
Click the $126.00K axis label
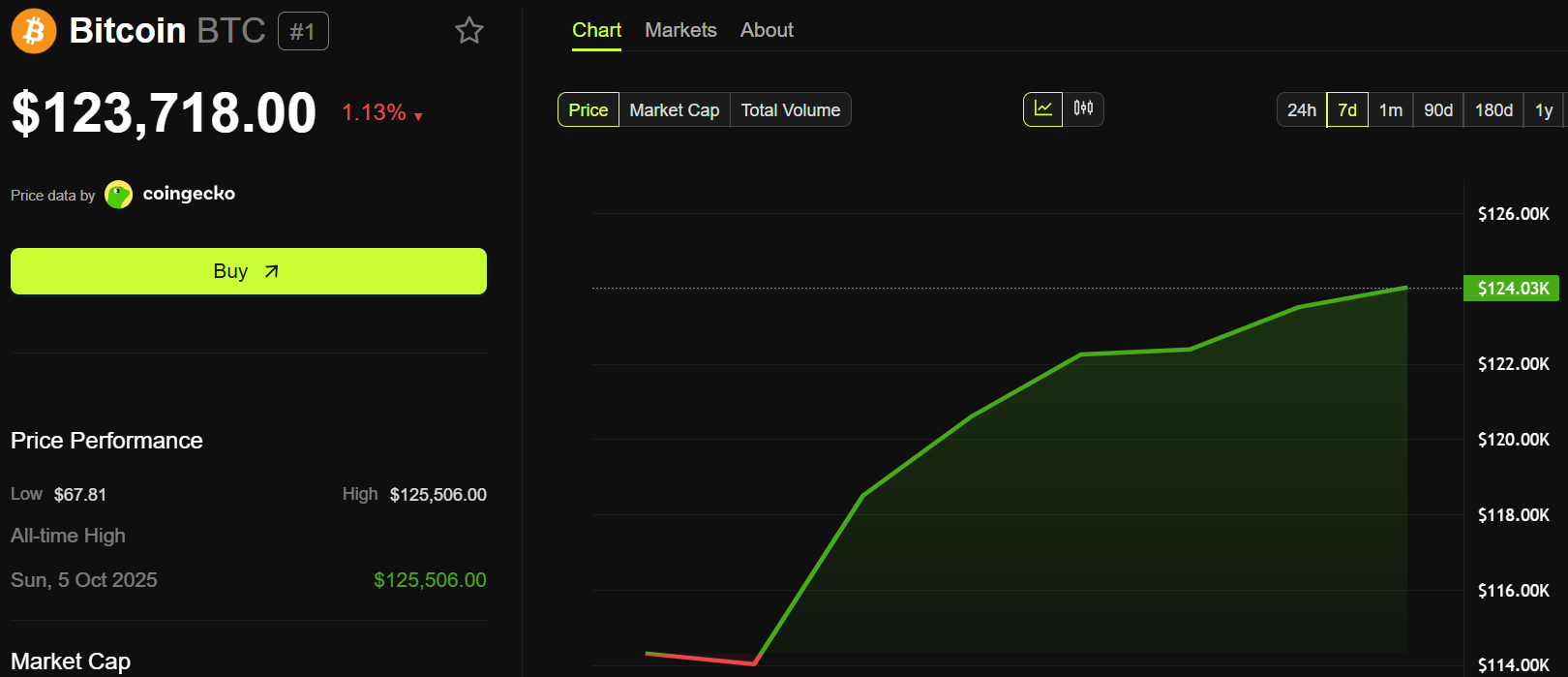tap(1513, 214)
